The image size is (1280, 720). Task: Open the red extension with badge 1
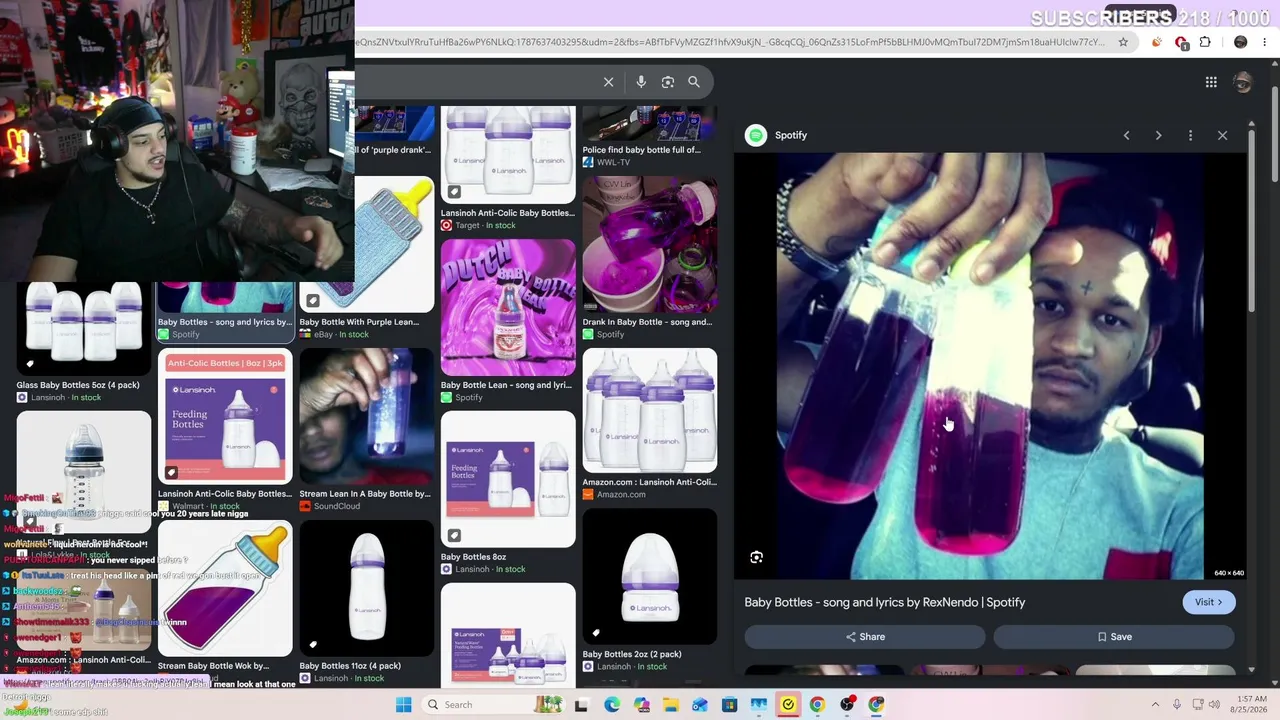tap(1181, 42)
